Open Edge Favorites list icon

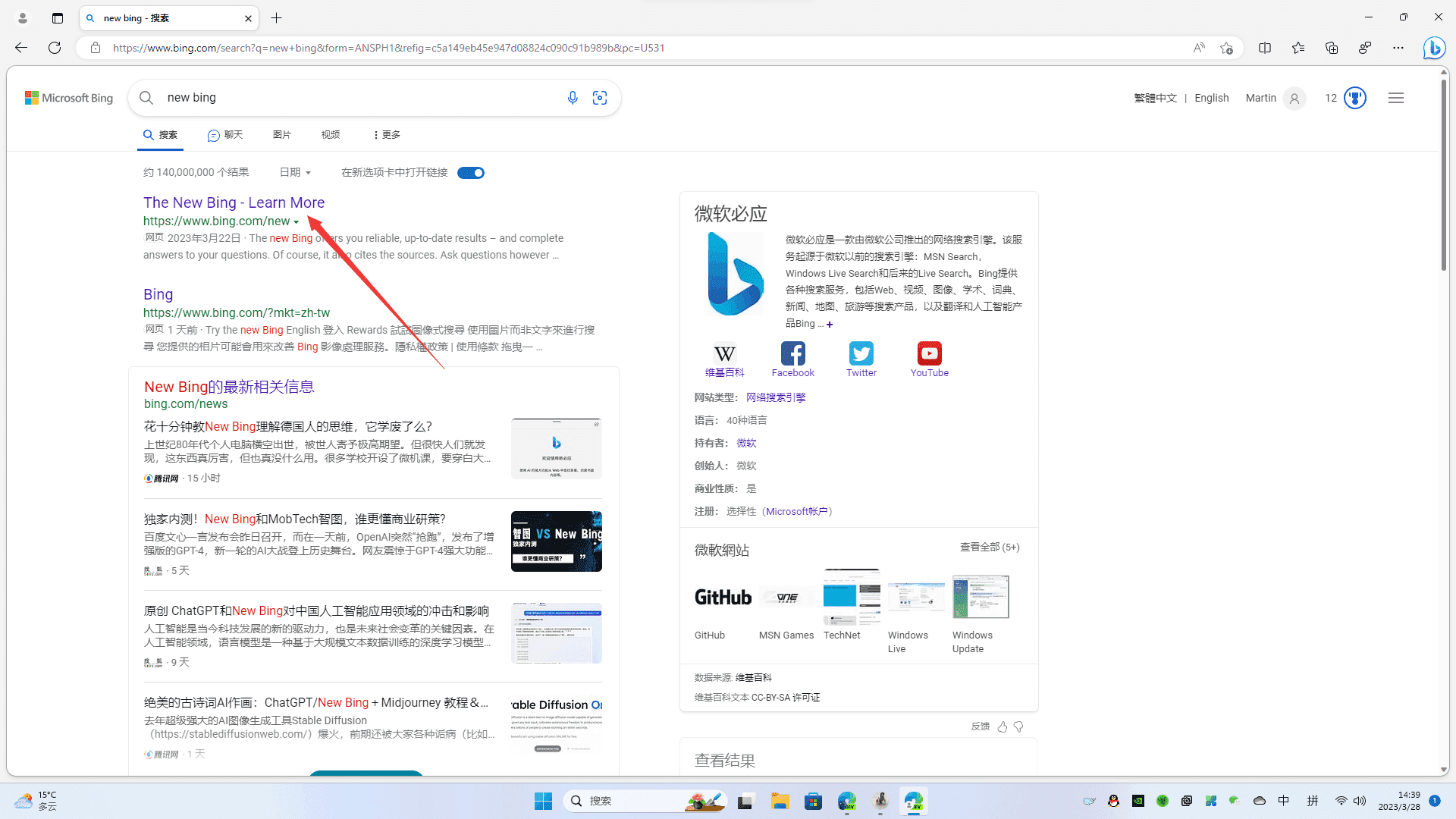point(1298,48)
